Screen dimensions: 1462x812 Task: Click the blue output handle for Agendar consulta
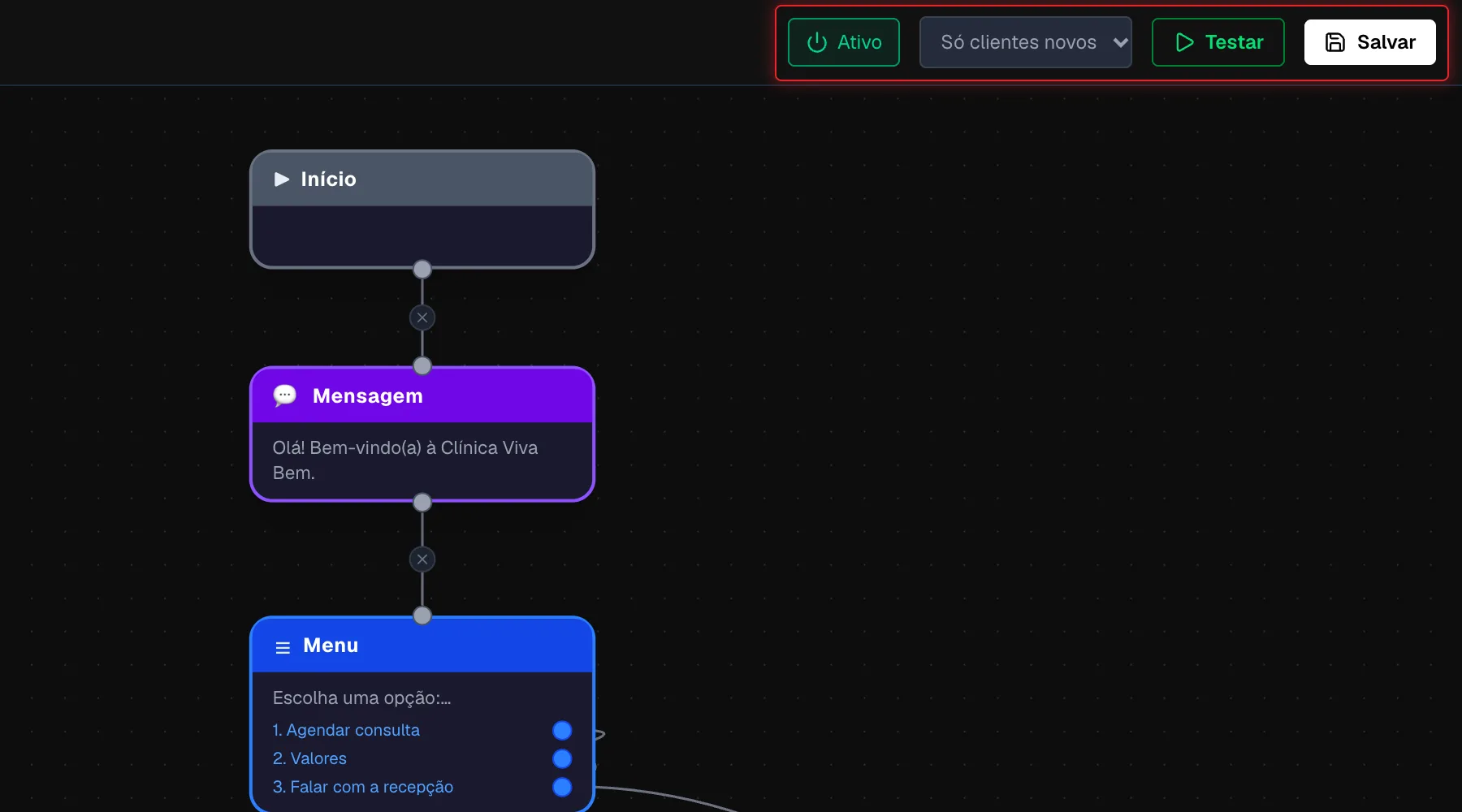(x=562, y=730)
